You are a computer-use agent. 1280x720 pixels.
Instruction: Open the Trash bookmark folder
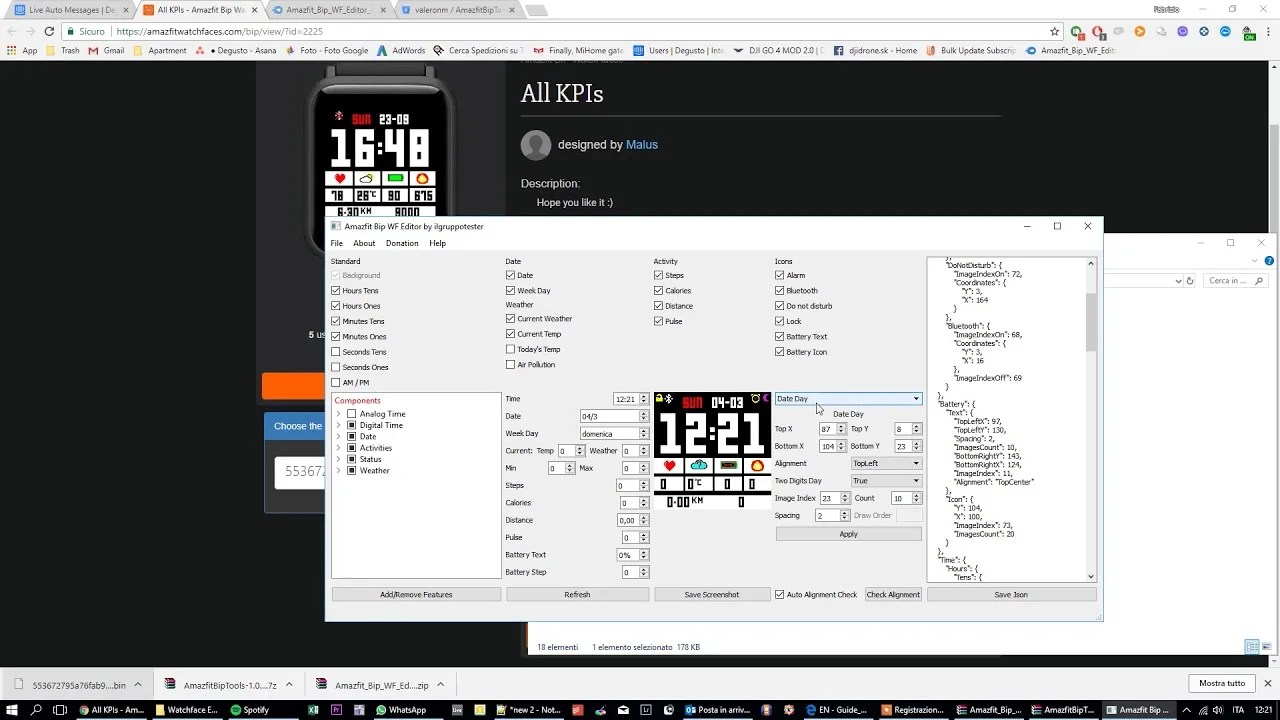tap(62, 50)
